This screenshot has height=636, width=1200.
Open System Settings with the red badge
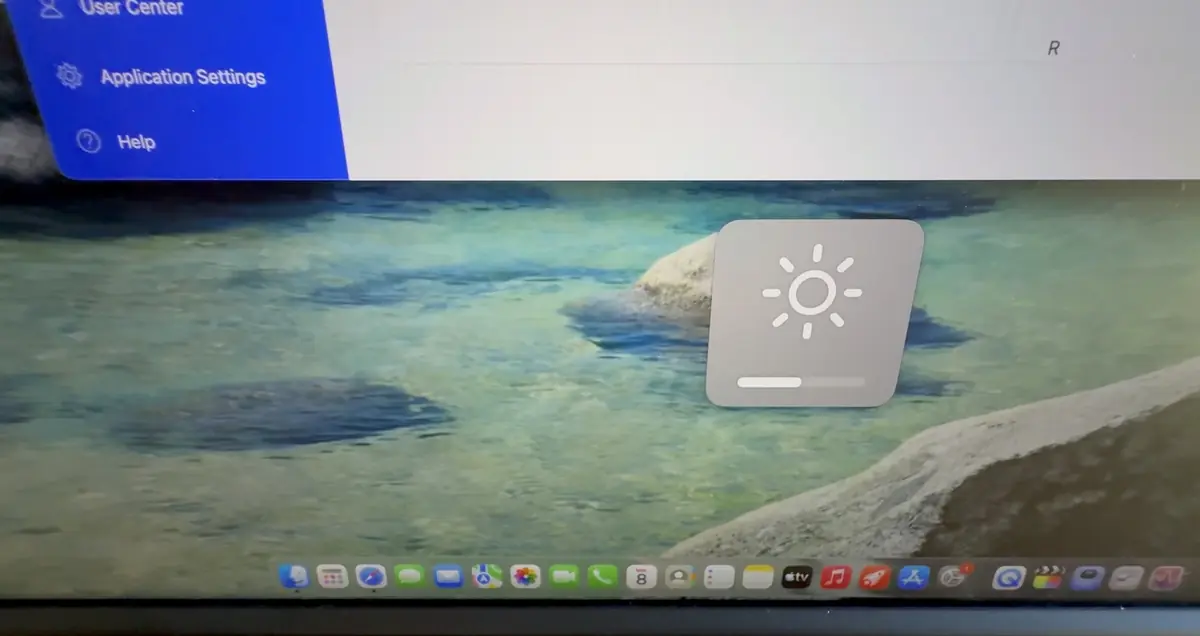tap(954, 577)
